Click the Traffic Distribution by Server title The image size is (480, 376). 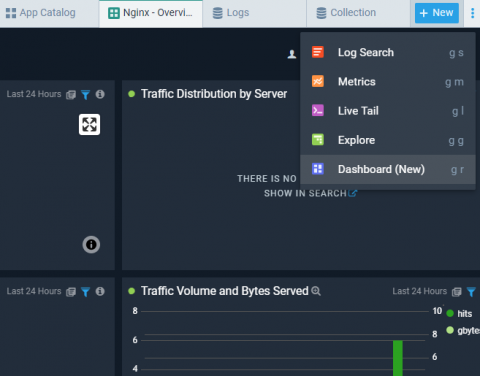point(214,94)
